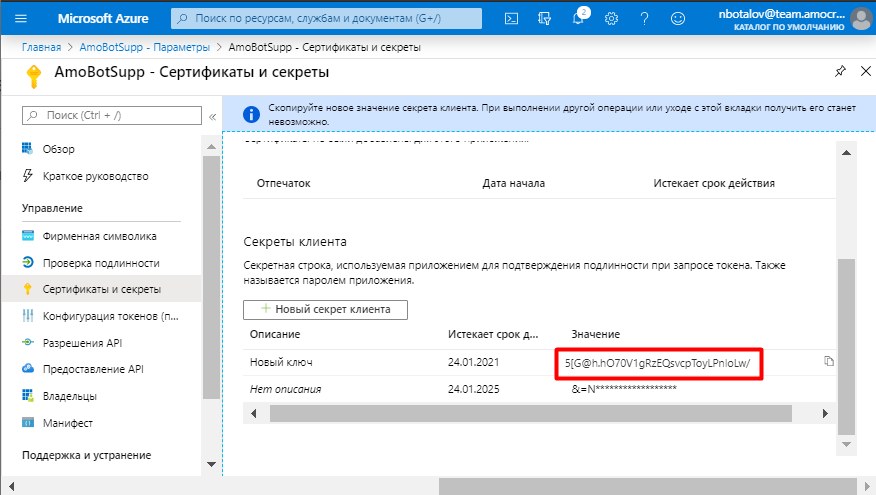Click the Манифест icon
This screenshot has width=876, height=495.
(x=27, y=422)
